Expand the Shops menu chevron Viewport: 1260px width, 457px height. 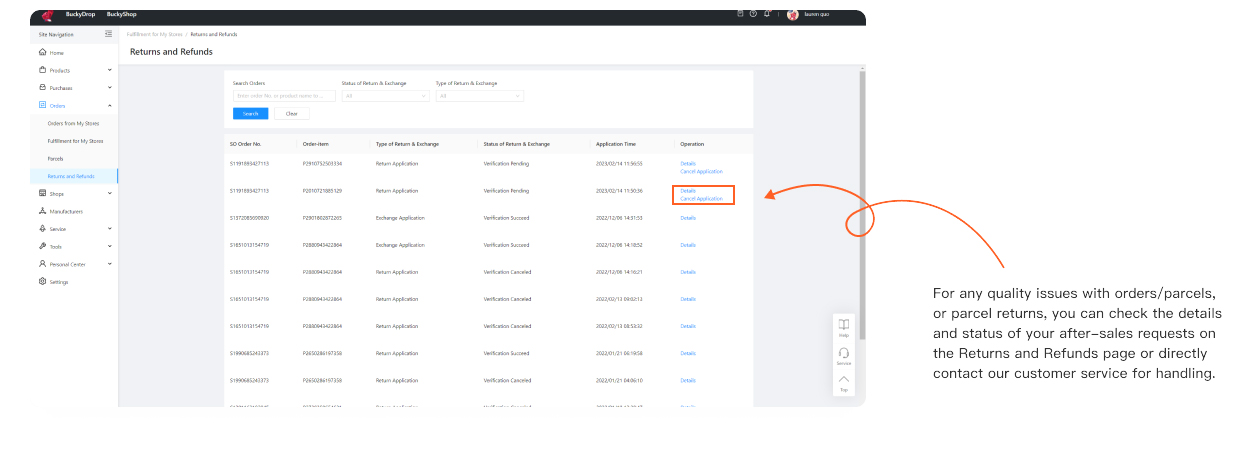pos(109,193)
